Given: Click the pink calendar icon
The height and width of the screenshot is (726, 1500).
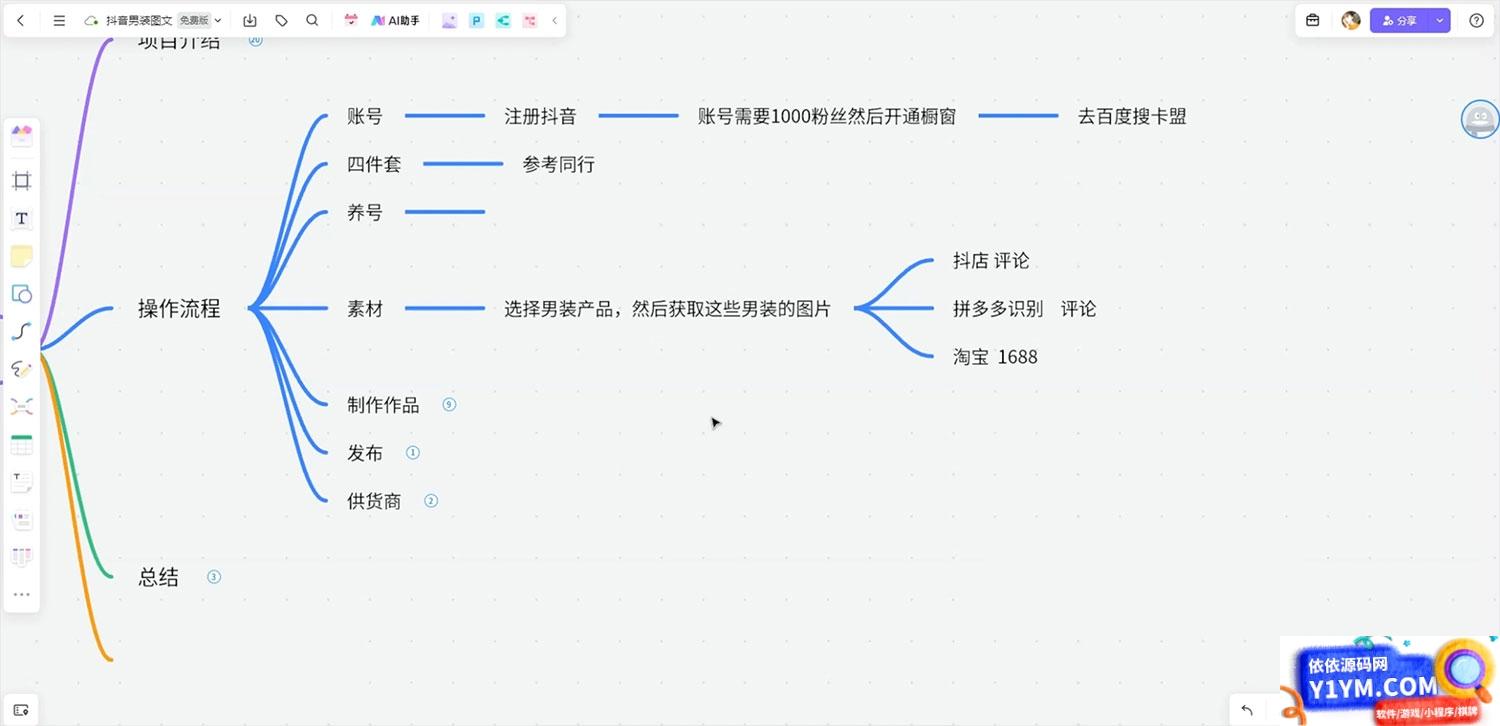Looking at the screenshot, I should click(x=351, y=20).
